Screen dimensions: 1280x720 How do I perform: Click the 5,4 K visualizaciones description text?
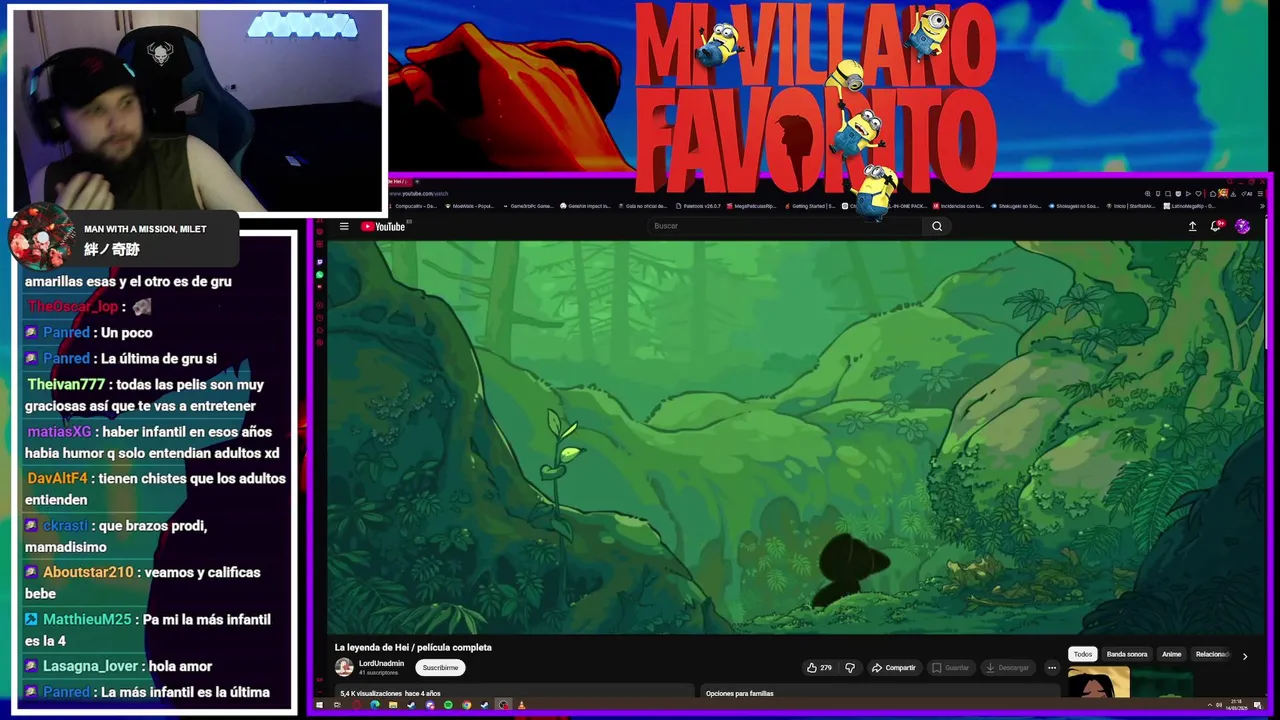(x=390, y=693)
